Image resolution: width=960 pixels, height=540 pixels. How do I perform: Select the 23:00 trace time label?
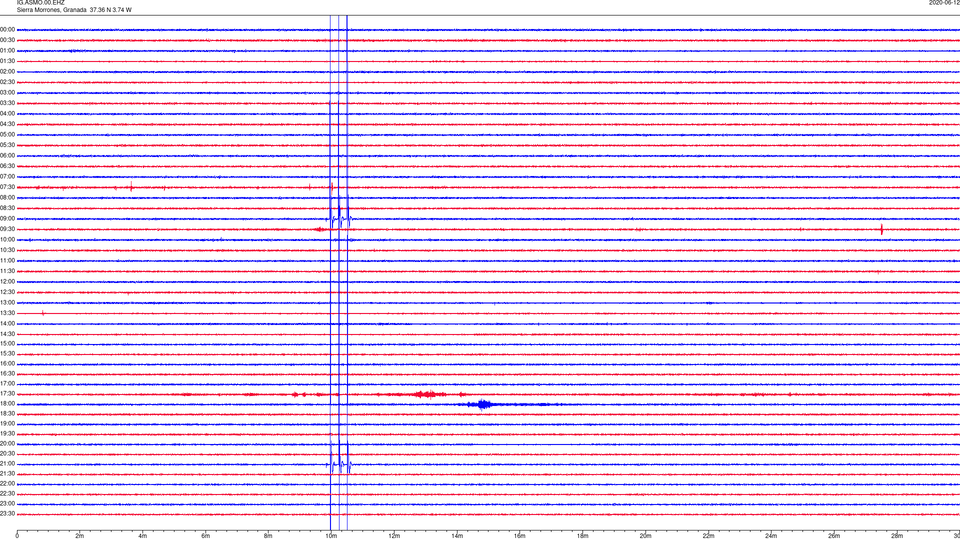pyautogui.click(x=7, y=504)
